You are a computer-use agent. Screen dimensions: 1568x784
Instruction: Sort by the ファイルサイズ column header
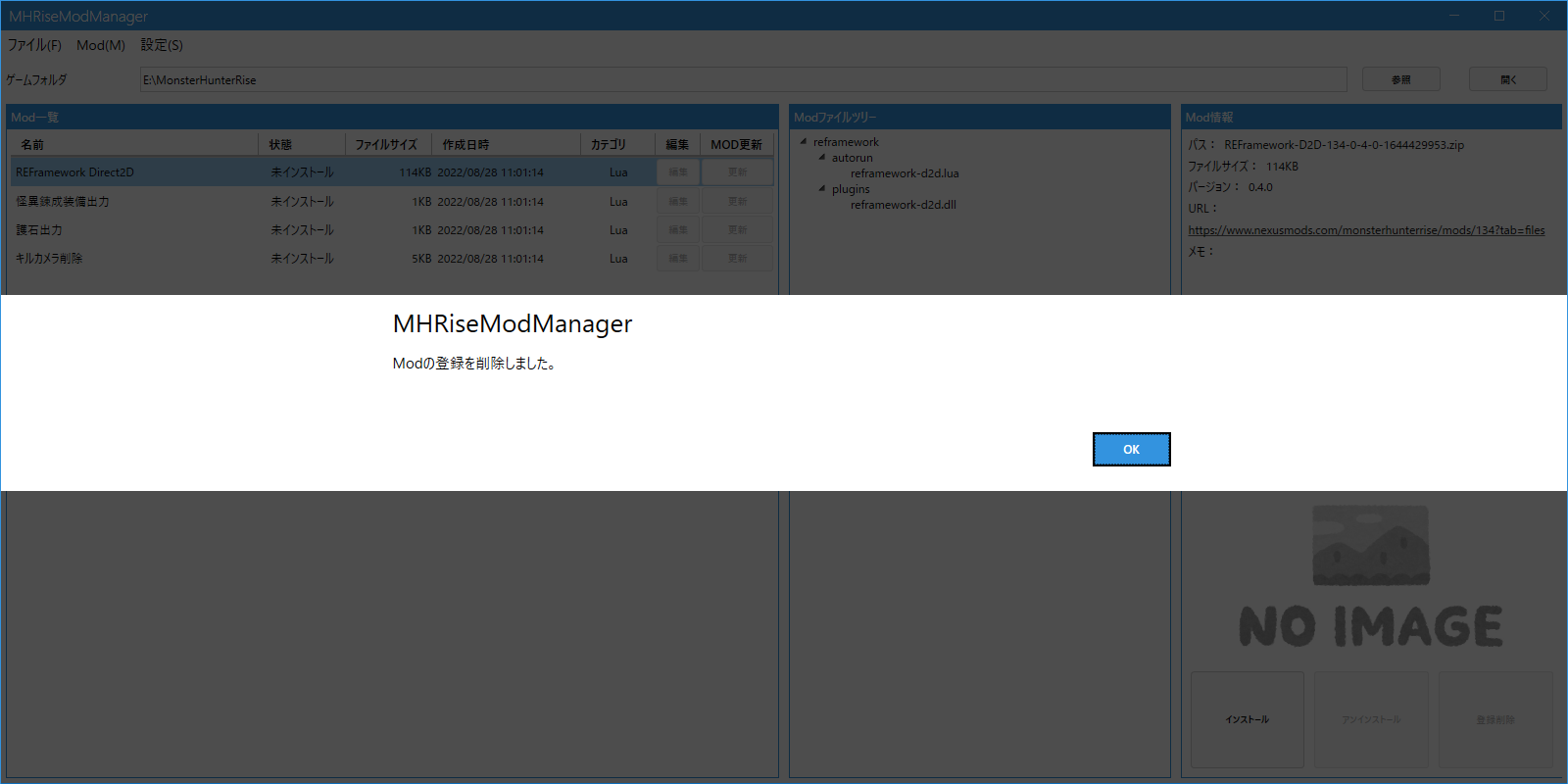pyautogui.click(x=388, y=144)
